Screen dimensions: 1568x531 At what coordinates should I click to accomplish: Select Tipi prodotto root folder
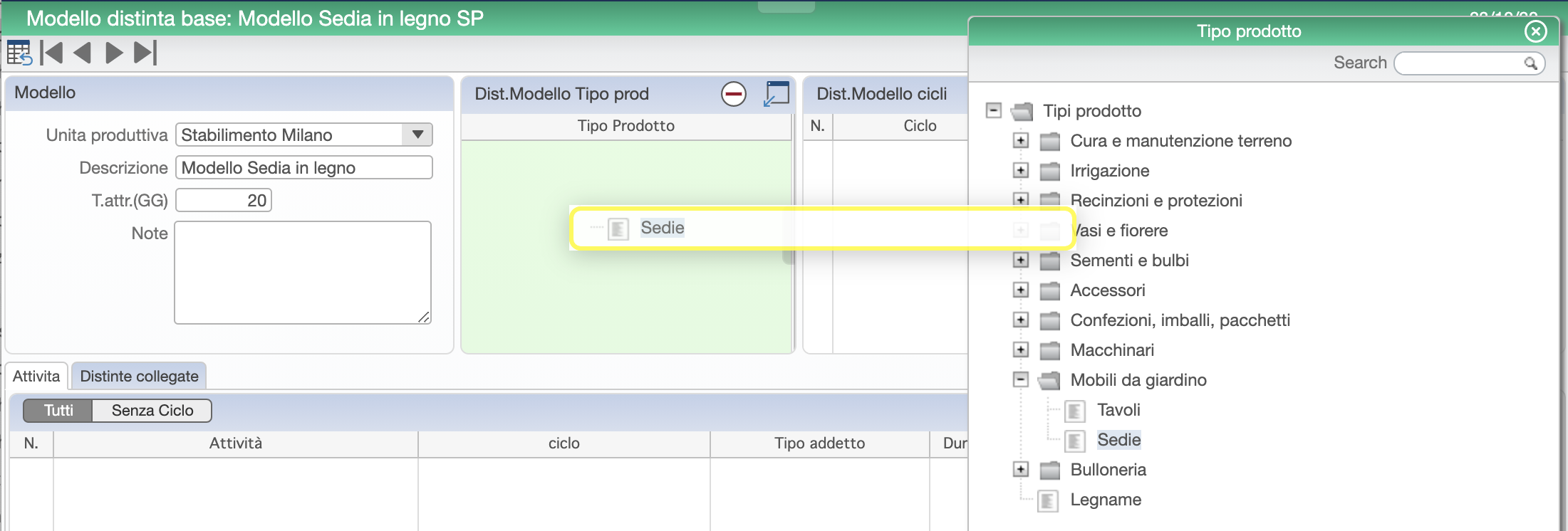pos(1092,111)
